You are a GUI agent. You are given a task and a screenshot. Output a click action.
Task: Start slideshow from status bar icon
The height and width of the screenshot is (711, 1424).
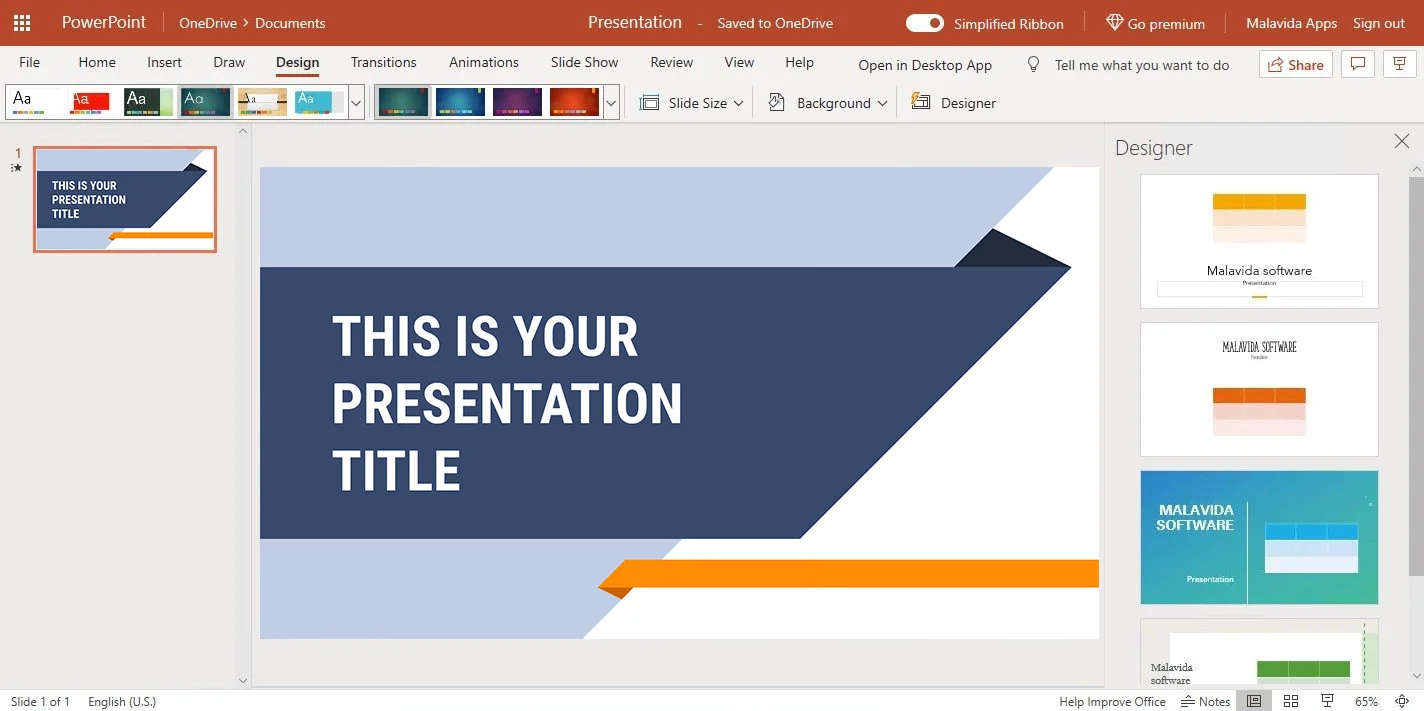[x=1327, y=701]
